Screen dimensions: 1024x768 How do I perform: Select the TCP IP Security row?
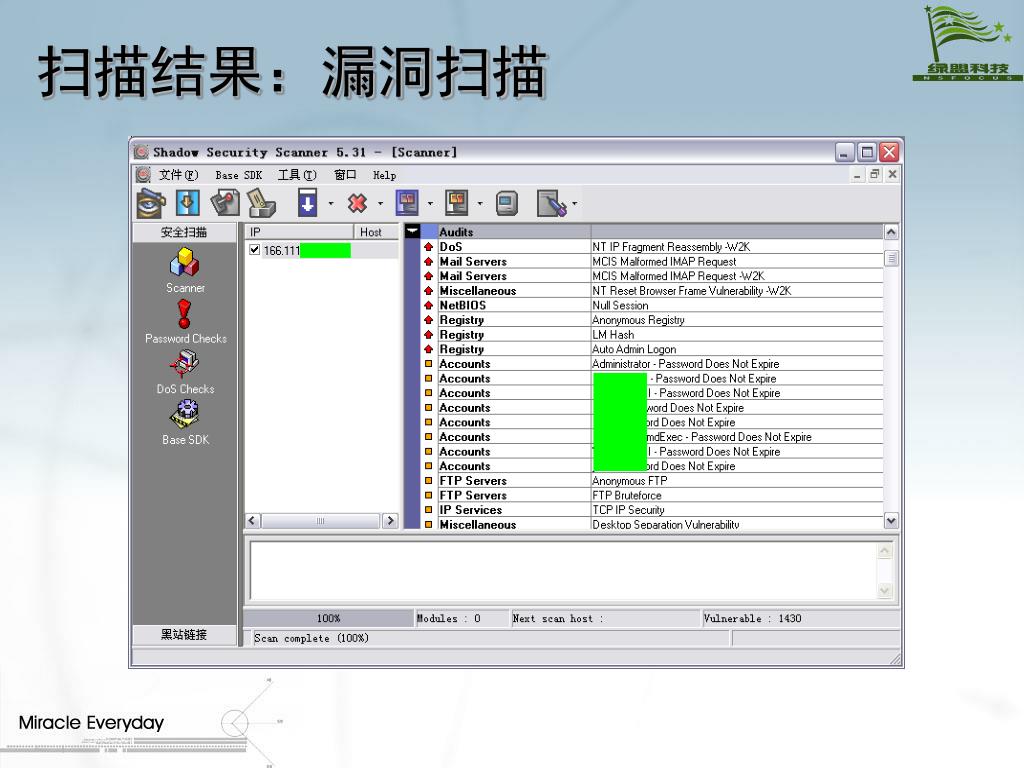pos(654,509)
